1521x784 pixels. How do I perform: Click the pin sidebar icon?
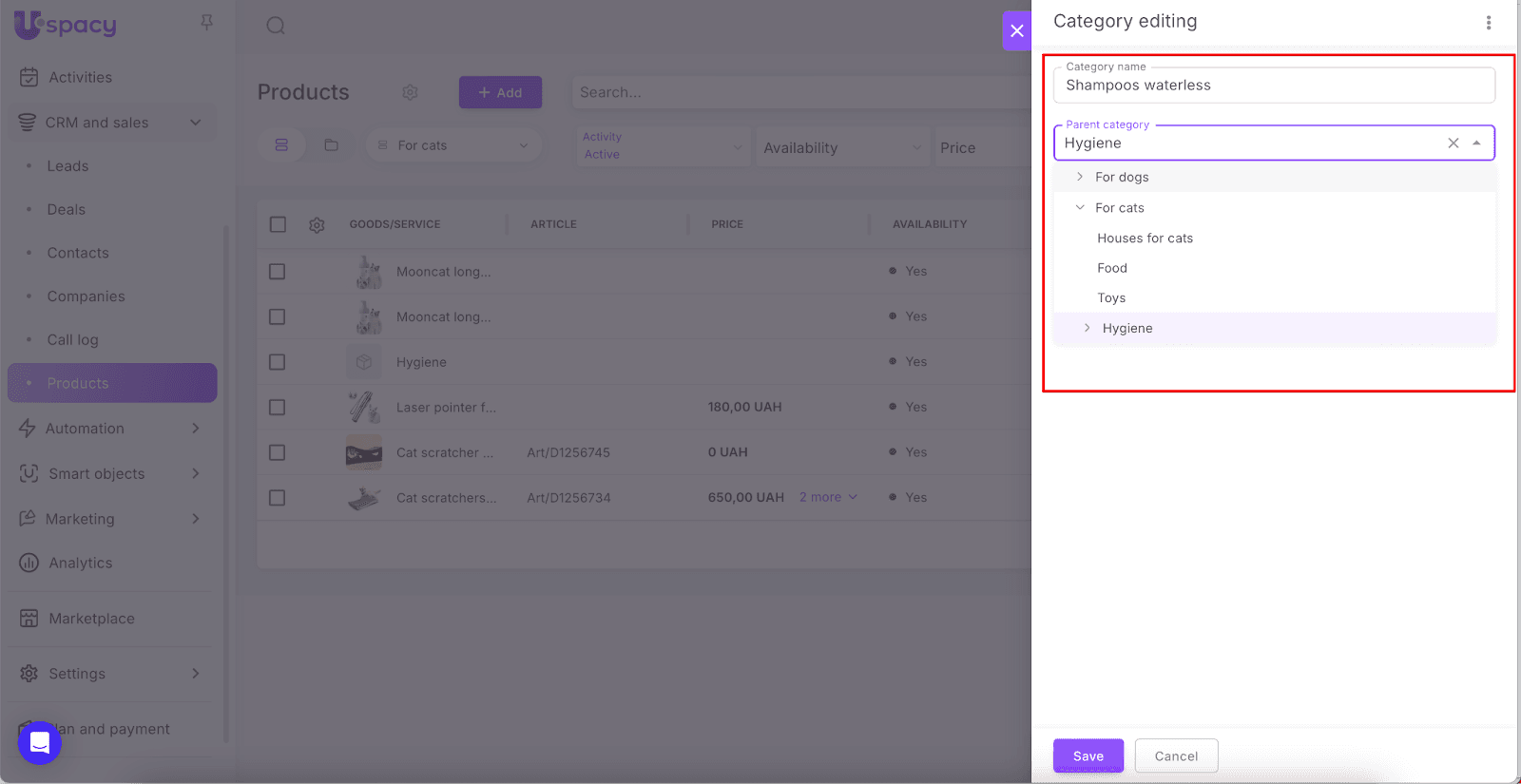pyautogui.click(x=206, y=22)
